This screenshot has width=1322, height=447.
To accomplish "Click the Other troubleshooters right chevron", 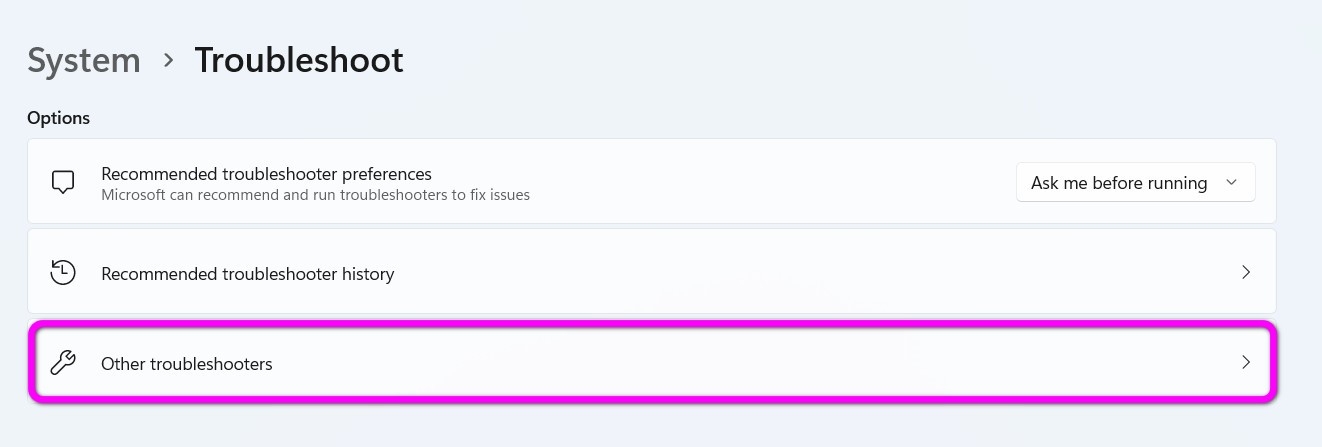I will [1246, 363].
